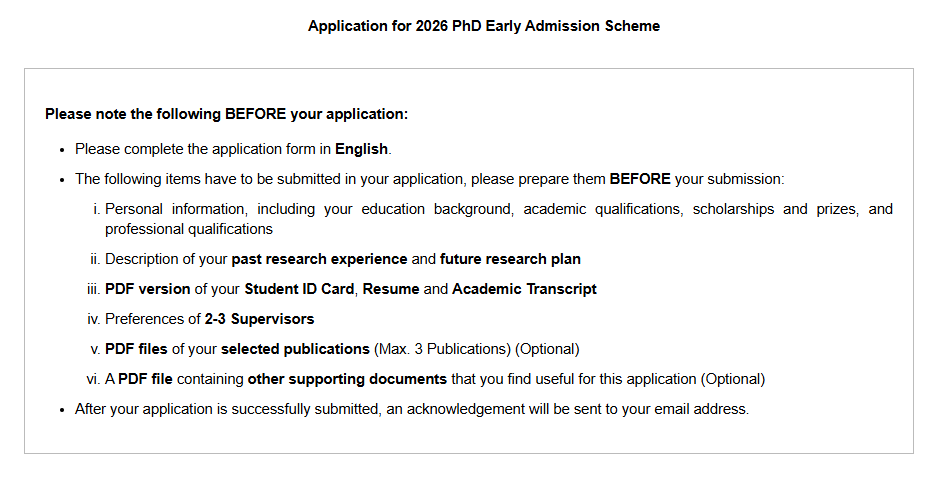This screenshot has height=488, width=950.
Task: Click the bold "Student ID Card" text
Action: pyautogui.click(x=299, y=289)
